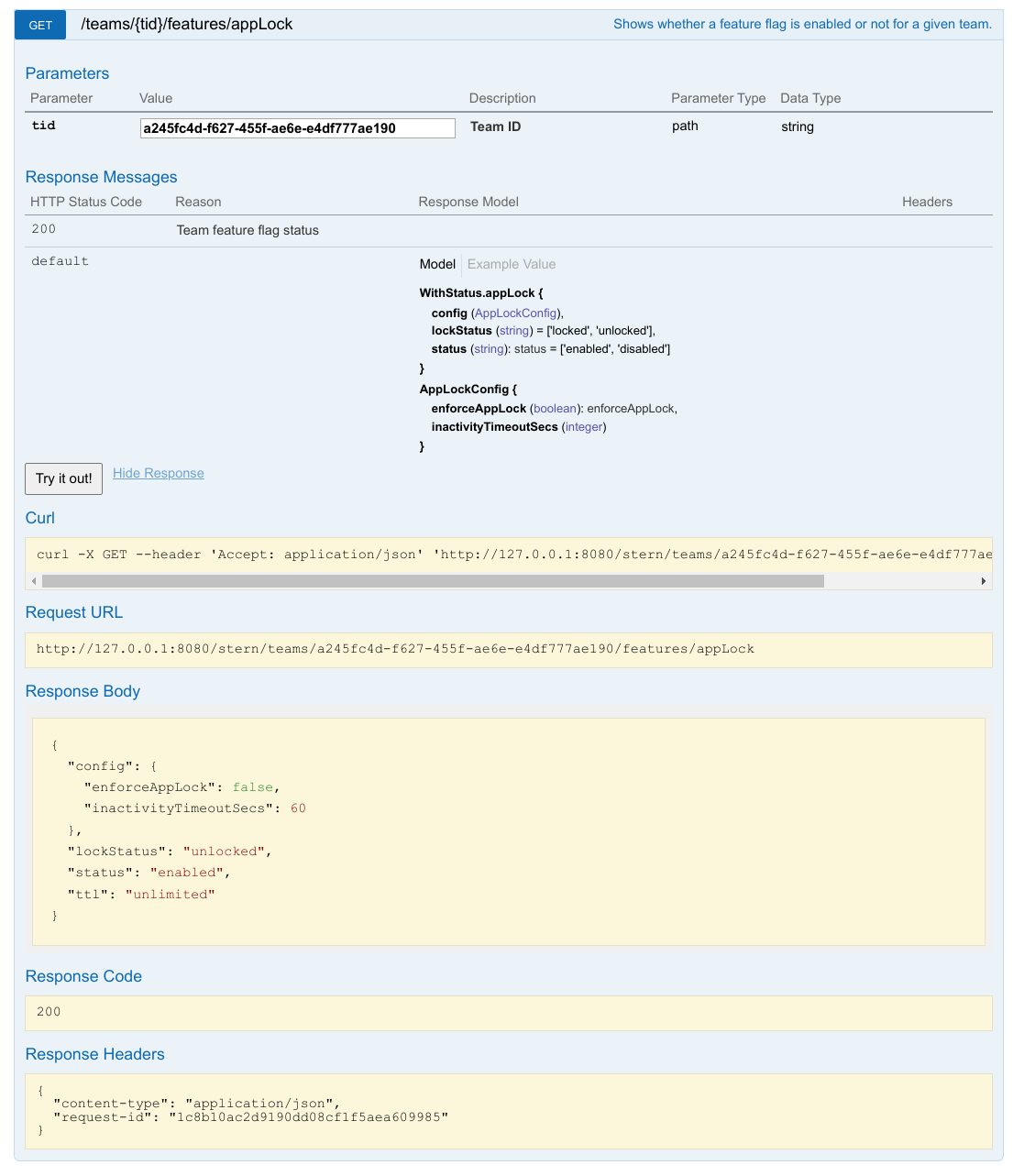This screenshot has height=1176, width=1024.
Task: Click the Parameters section heading
Action: click(67, 73)
